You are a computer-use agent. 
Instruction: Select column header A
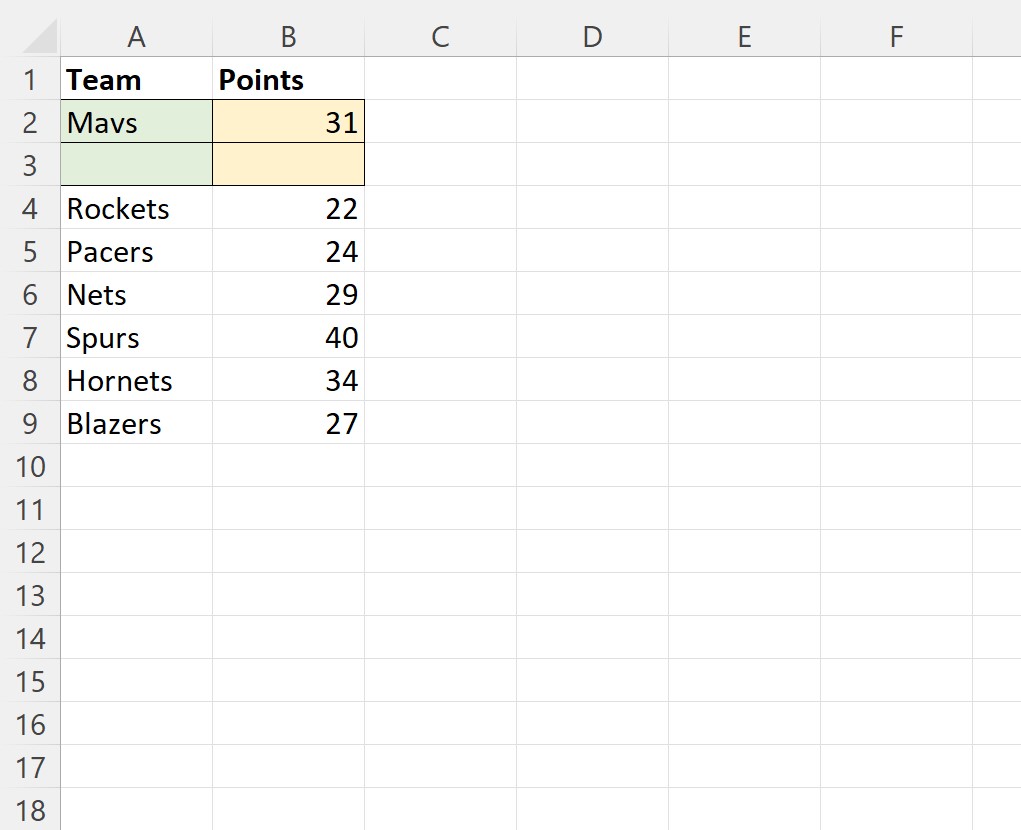(x=136, y=36)
